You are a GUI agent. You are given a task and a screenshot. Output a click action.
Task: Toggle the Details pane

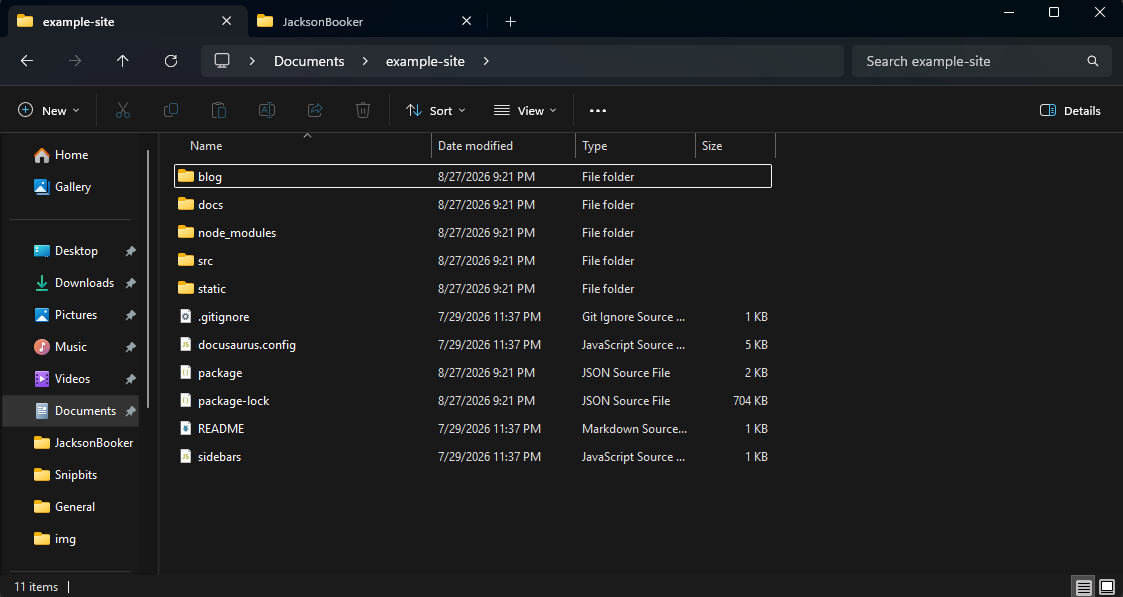click(1069, 110)
